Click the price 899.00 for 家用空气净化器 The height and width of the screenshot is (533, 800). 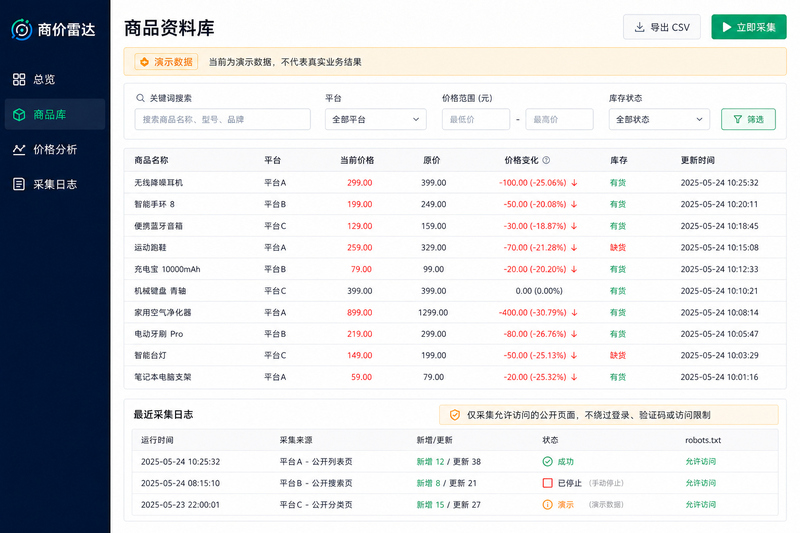(x=360, y=312)
